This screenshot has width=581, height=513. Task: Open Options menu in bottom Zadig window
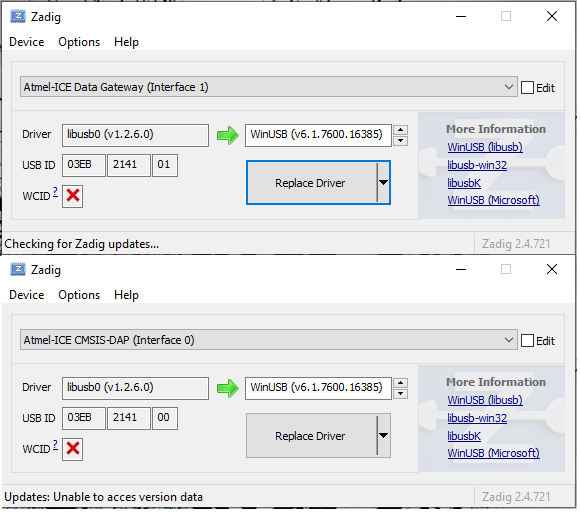coord(79,295)
